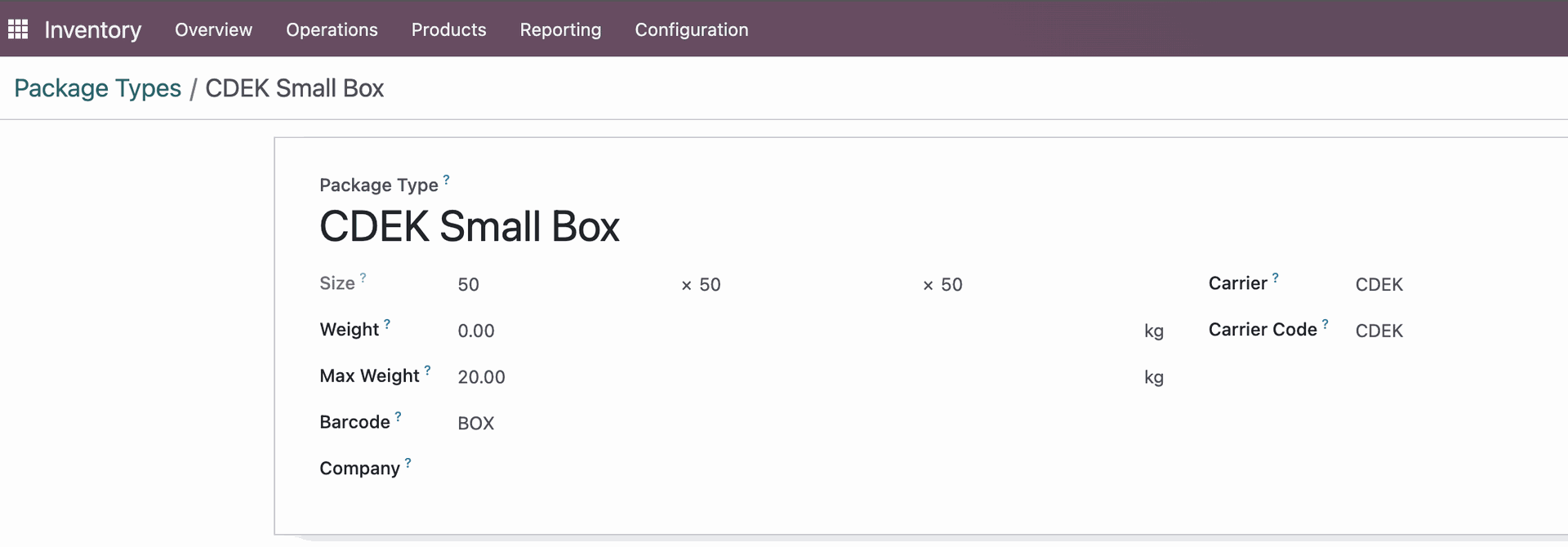Click the Barcode help question mark
The width and height of the screenshot is (1568, 547).
coord(398,416)
